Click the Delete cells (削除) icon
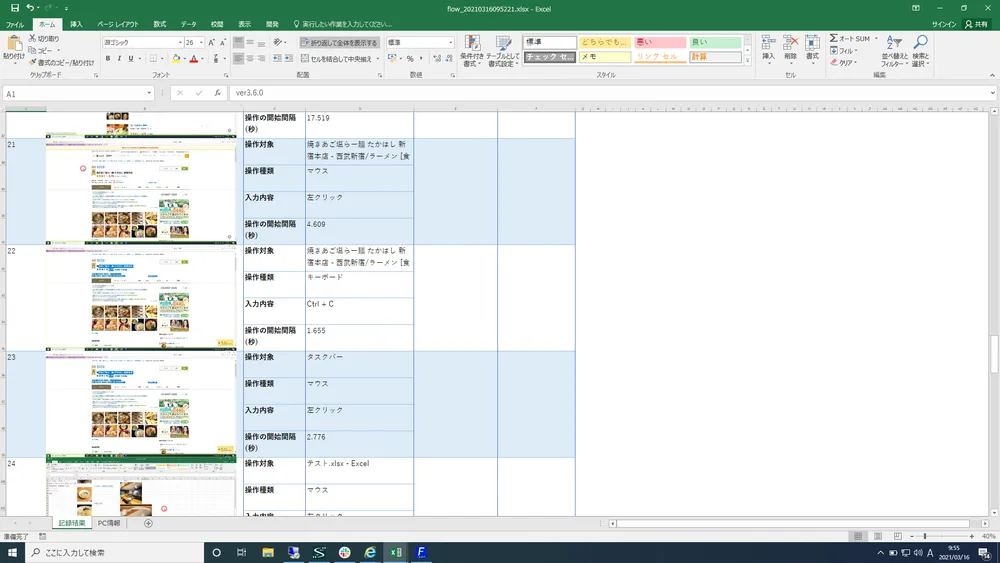Screen dimensions: 1000x563 click(x=790, y=48)
